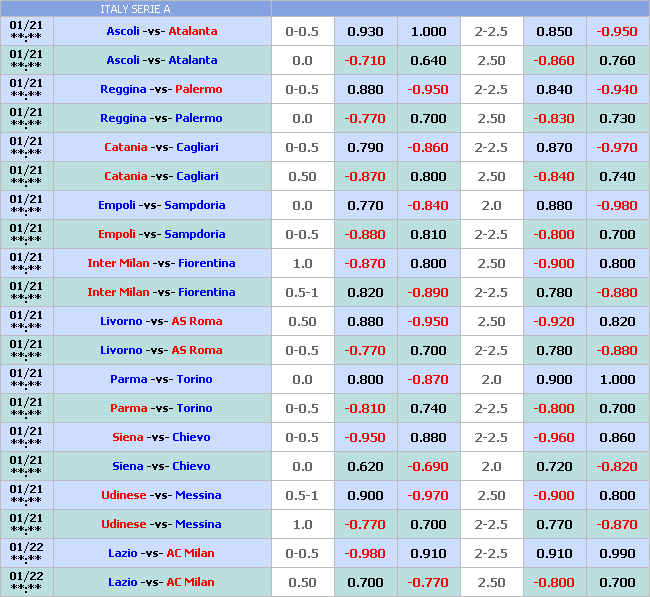Choose the 0.760 over/under odds
The image size is (650, 597).
(x=616, y=60)
